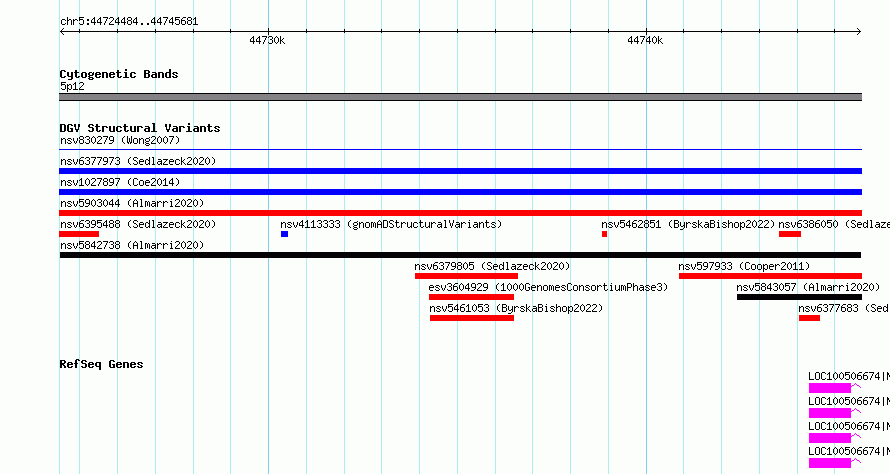Click the nsv6395488 (Sedlazeck2020) label text
Screen dimensions: 890x474
138,224
